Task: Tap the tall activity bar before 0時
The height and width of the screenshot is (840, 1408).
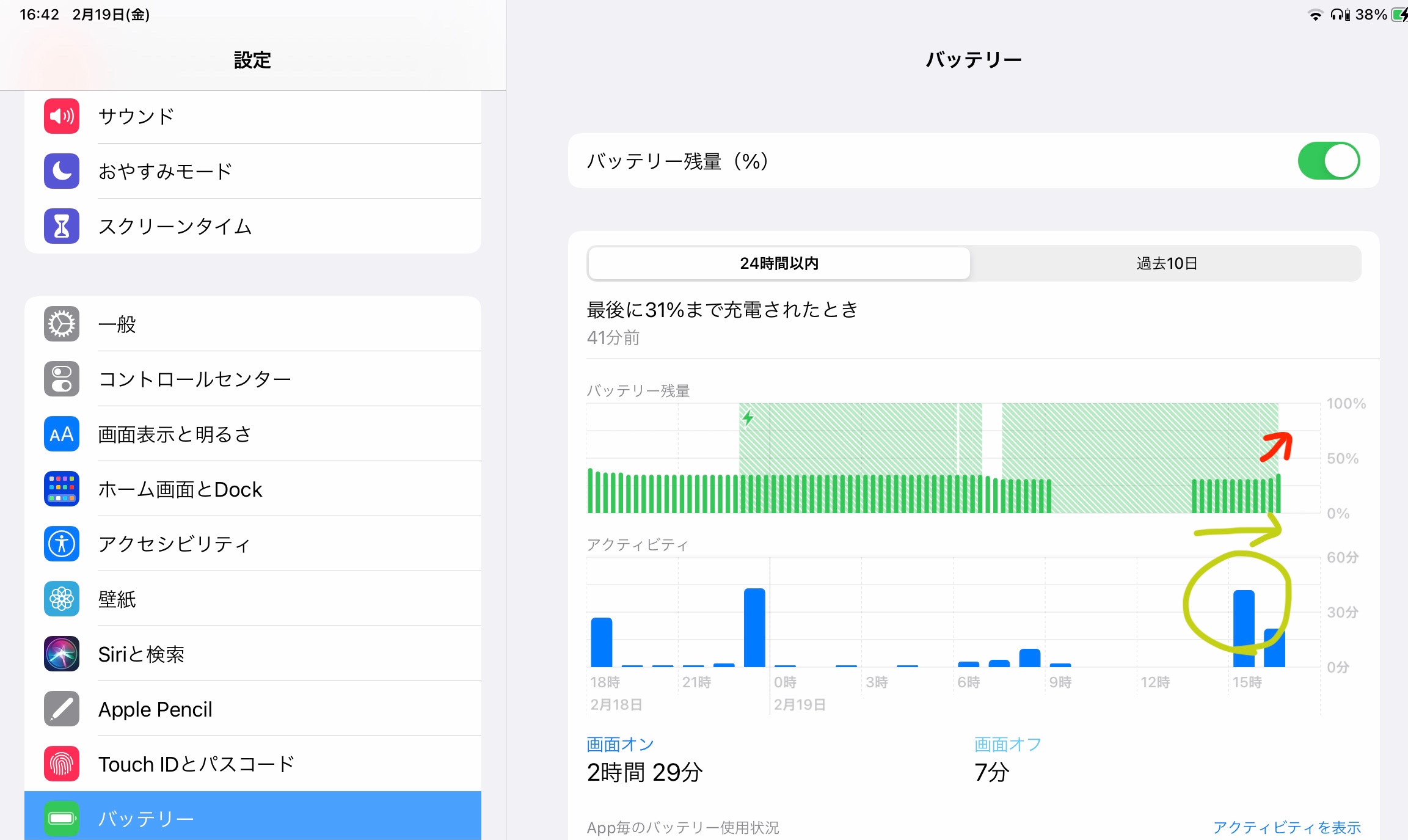Action: tap(754, 628)
